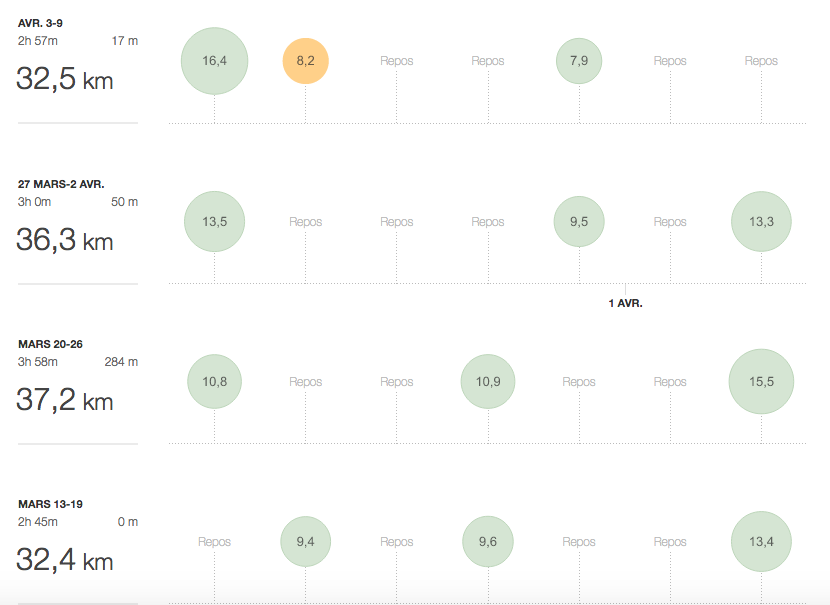The height and width of the screenshot is (605, 830).
Task: Open the MARS 13-19 week heading
Action: [x=50, y=504]
